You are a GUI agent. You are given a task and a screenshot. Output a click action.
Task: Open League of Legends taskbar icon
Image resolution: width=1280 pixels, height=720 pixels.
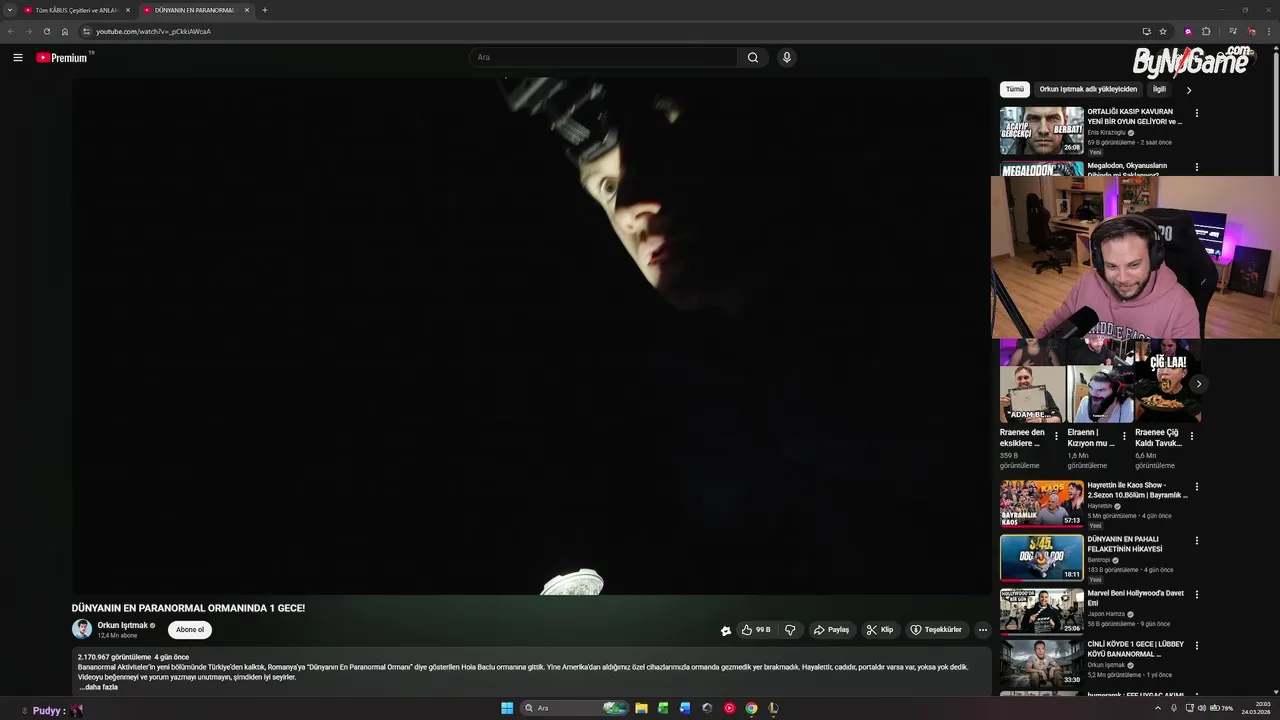[773, 708]
